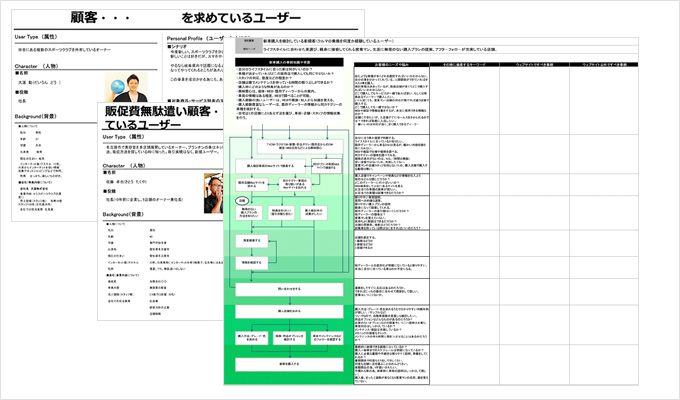The width and height of the screenshot is (680, 400).
Task: Open the photo of man holding blue ball
Action: (x=126, y=87)
